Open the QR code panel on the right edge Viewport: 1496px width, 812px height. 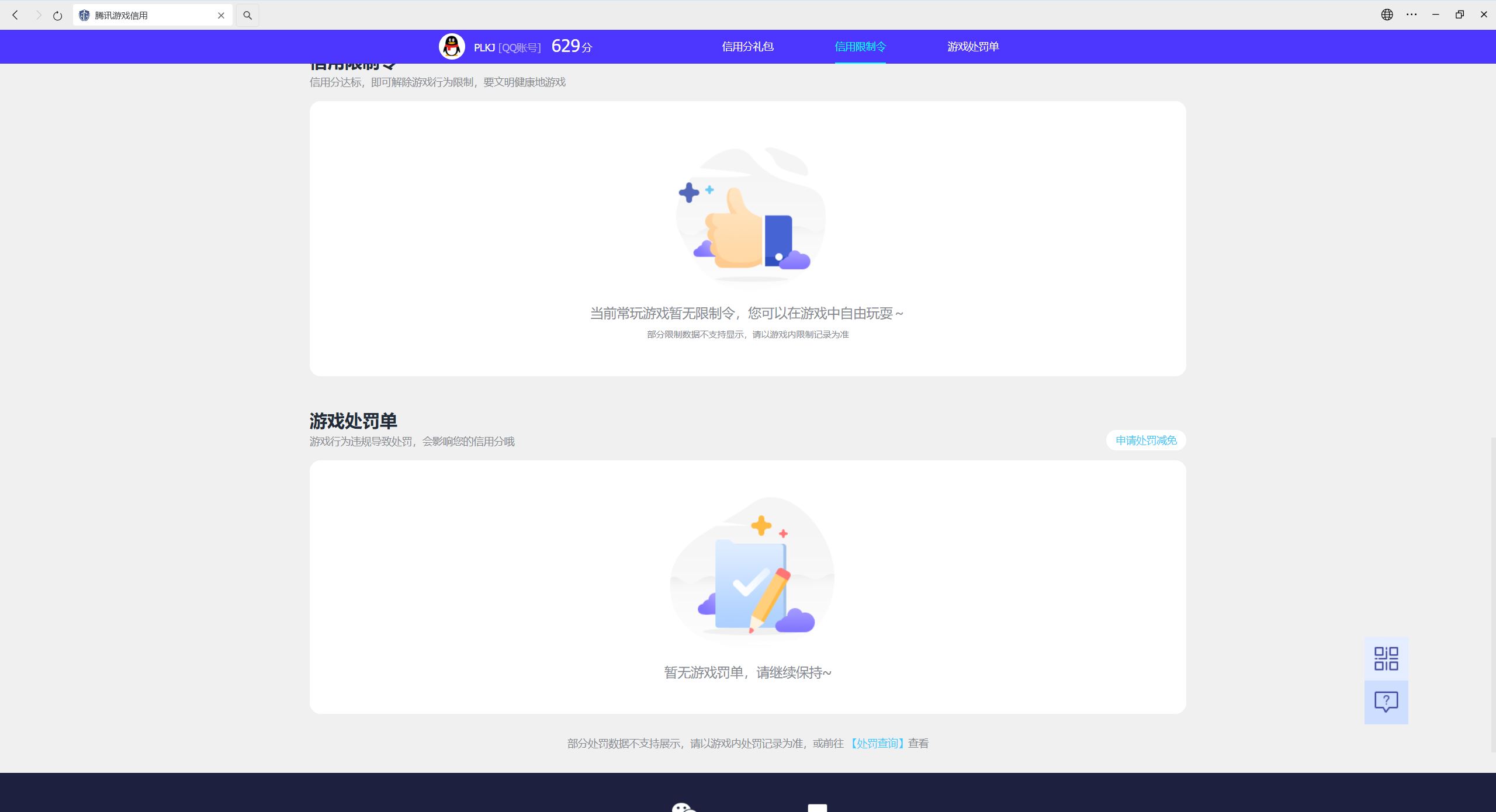(1386, 658)
